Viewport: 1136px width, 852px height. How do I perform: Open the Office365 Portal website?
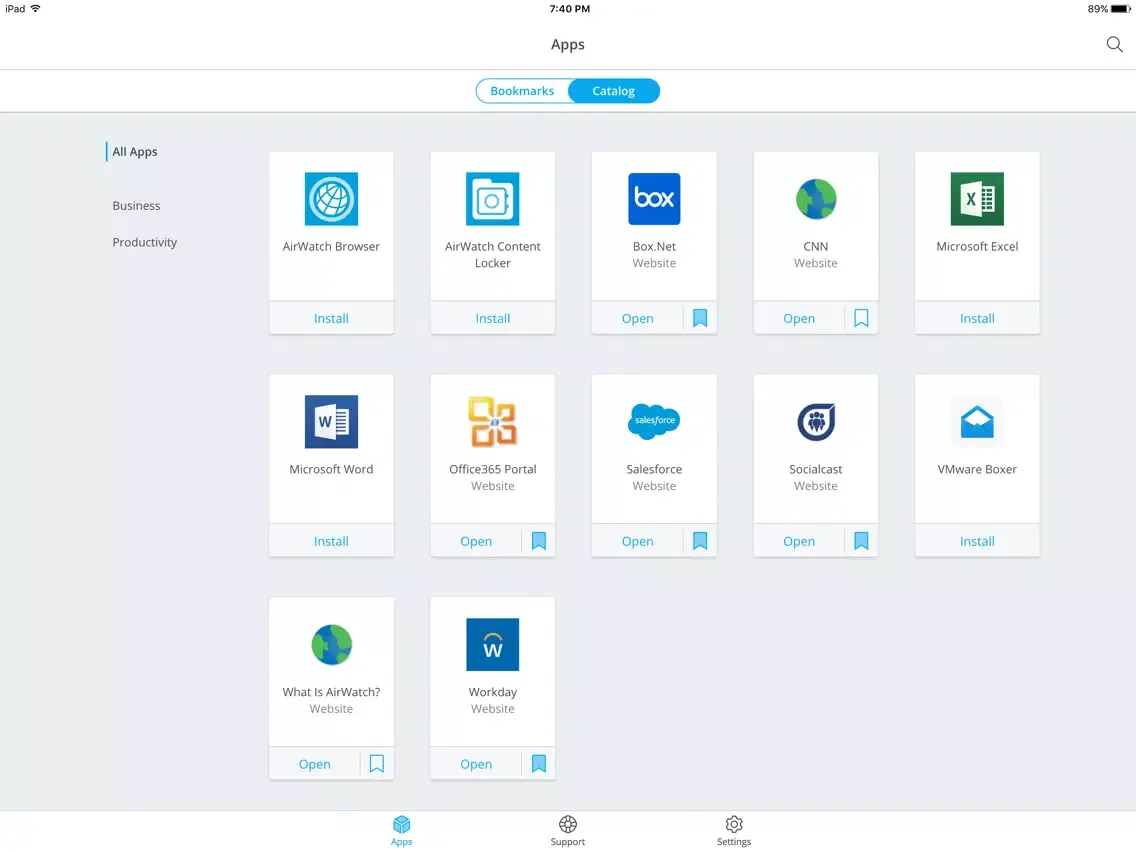(x=476, y=541)
